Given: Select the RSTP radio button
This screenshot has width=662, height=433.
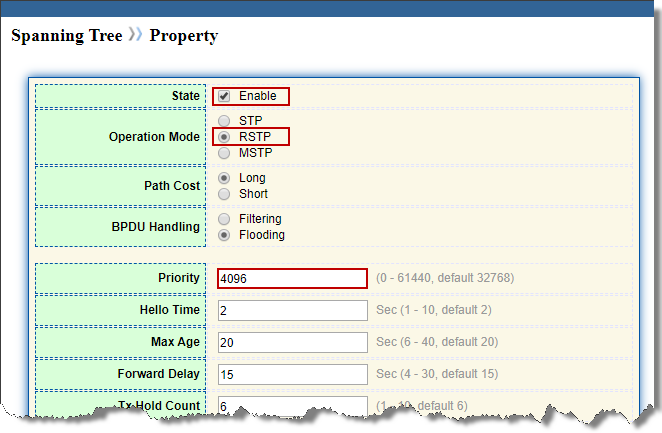Looking at the screenshot, I should [x=224, y=137].
